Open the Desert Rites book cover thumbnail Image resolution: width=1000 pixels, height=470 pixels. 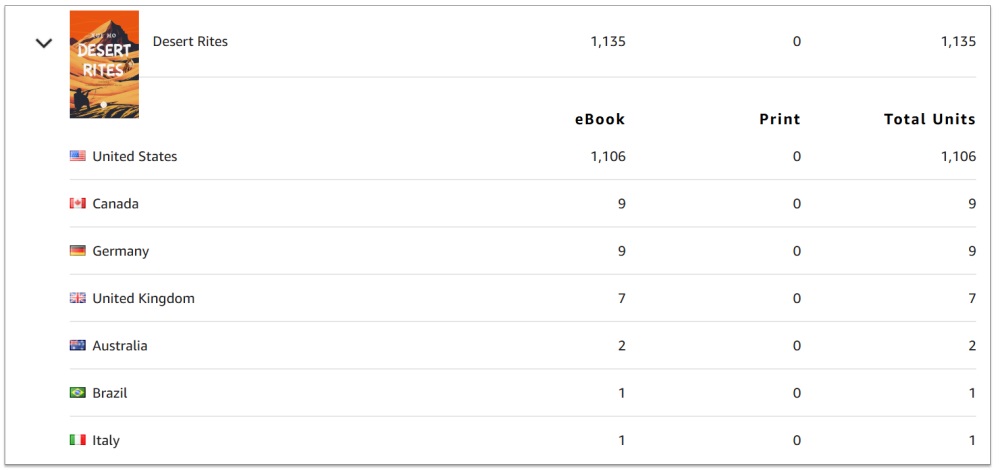104,64
